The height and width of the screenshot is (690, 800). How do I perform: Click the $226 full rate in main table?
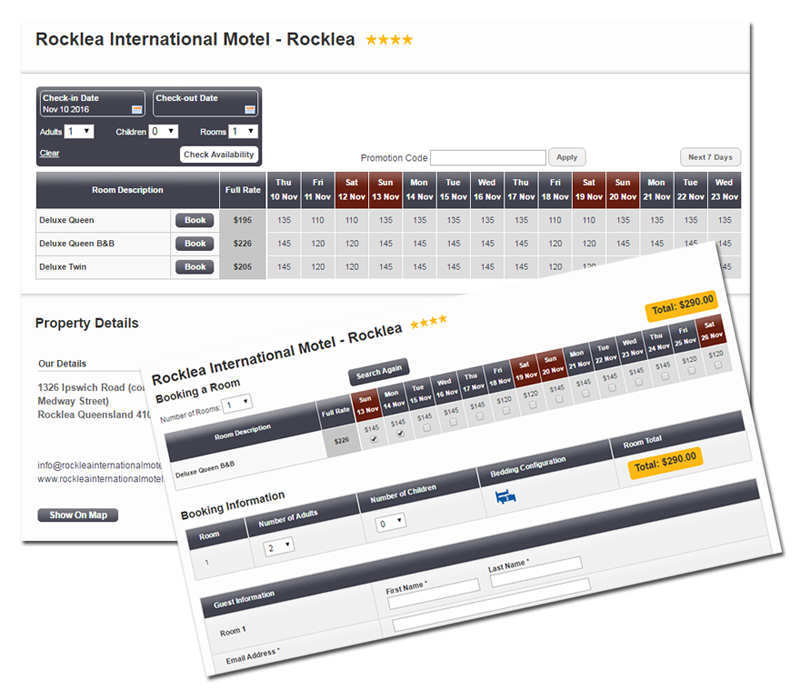[x=243, y=243]
